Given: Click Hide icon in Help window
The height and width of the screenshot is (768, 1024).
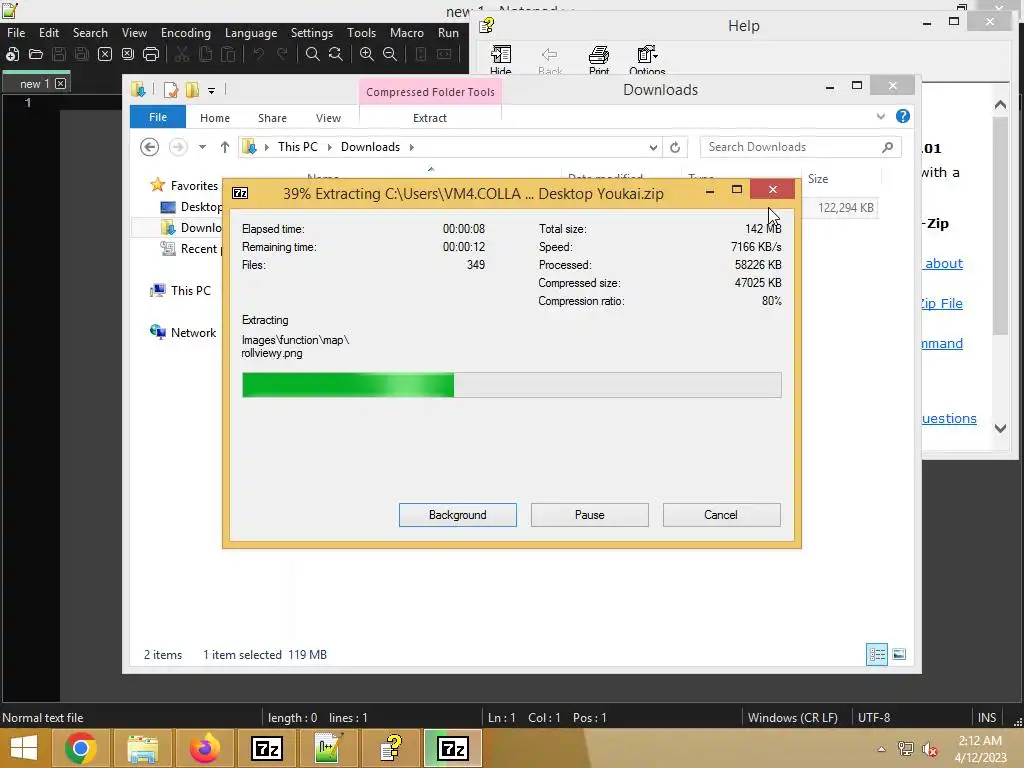Looking at the screenshot, I should [x=501, y=60].
